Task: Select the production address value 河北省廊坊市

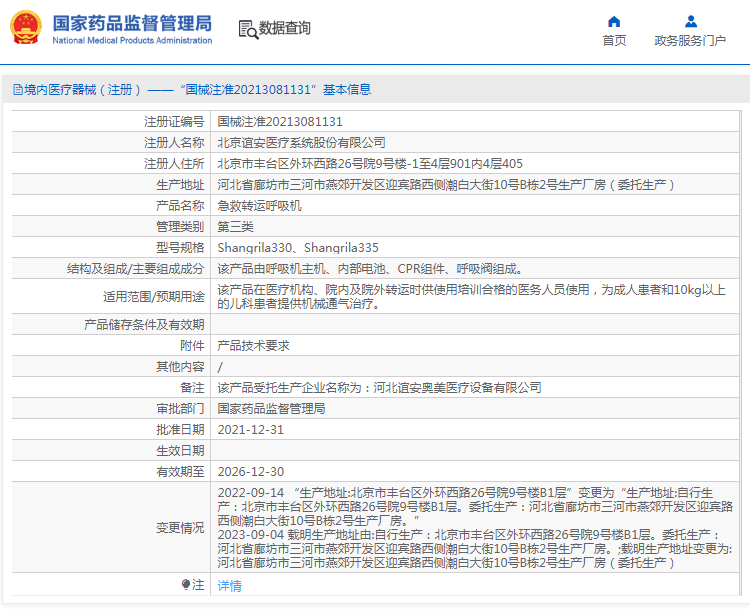Action: point(446,185)
